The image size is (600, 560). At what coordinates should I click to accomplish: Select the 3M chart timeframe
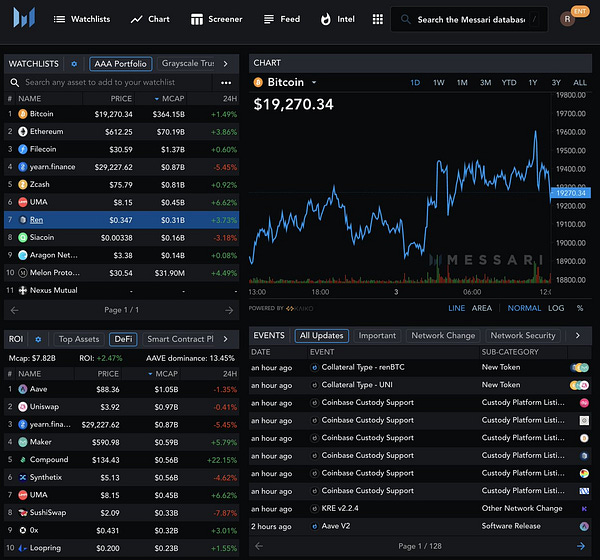(485, 83)
